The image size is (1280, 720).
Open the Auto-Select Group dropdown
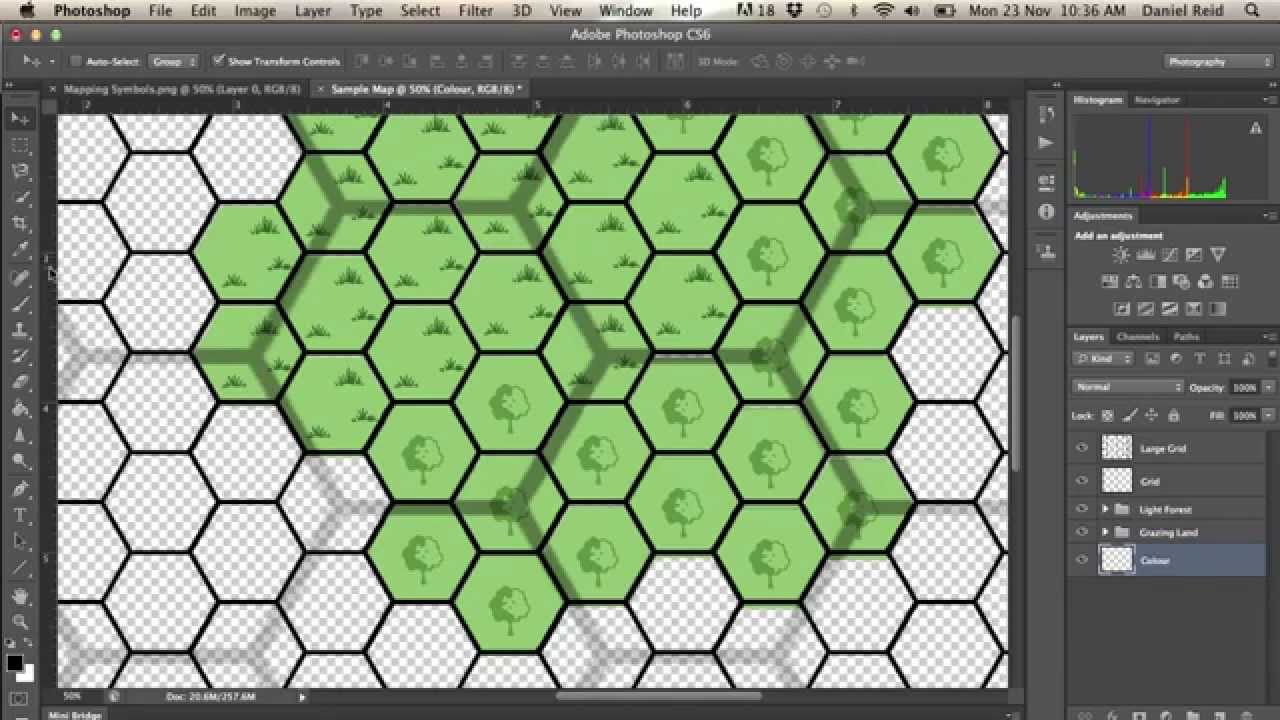(174, 61)
